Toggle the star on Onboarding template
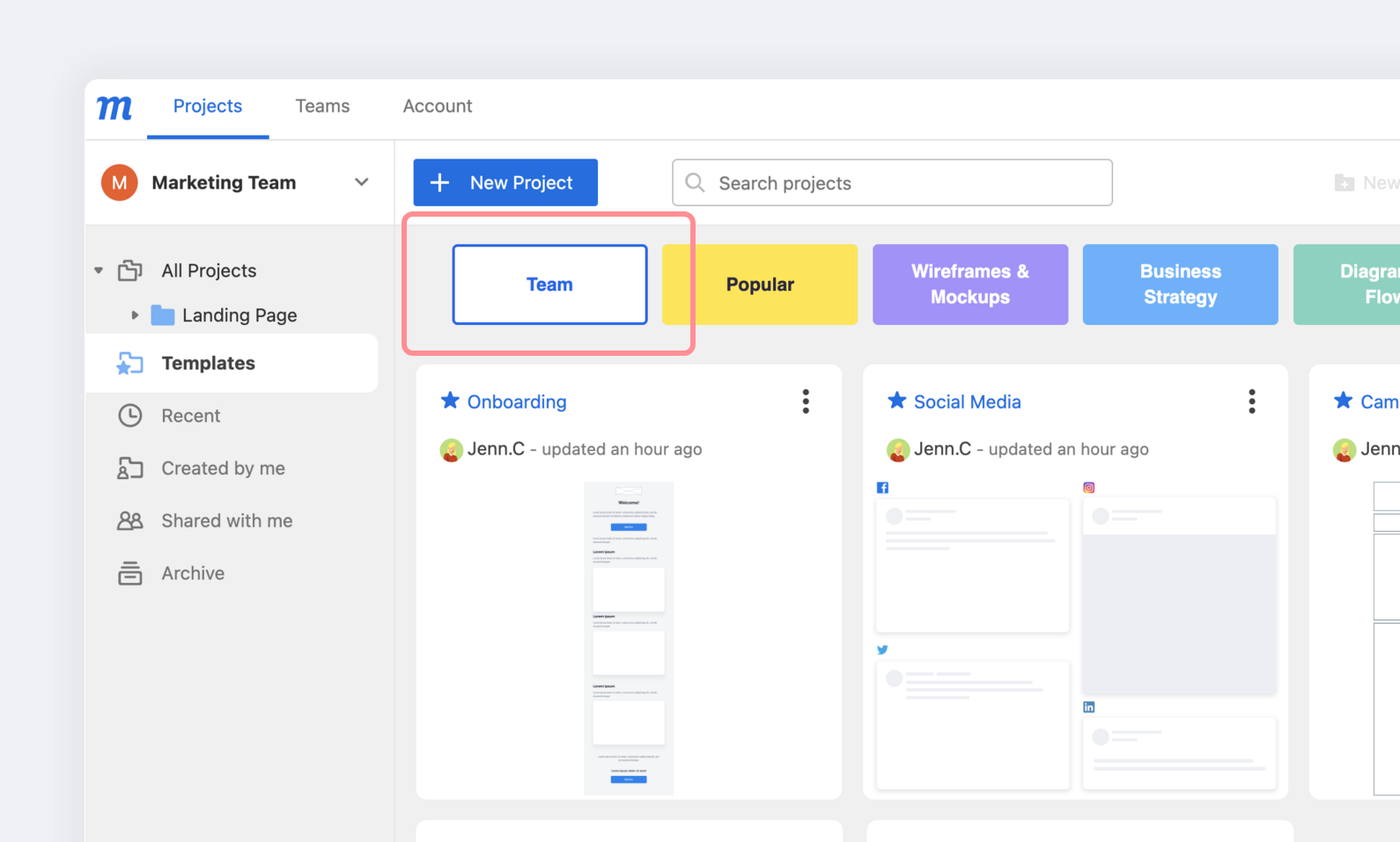This screenshot has height=842, width=1400. click(x=450, y=401)
